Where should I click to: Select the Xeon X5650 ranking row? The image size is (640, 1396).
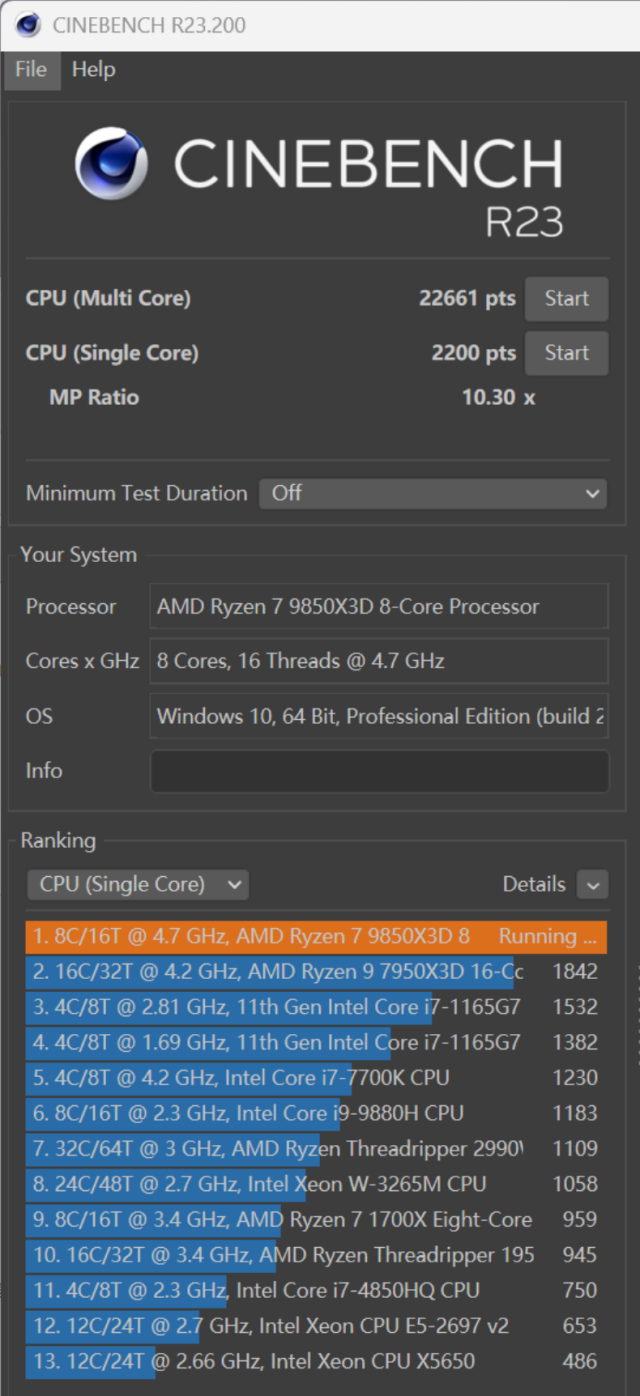click(316, 1361)
